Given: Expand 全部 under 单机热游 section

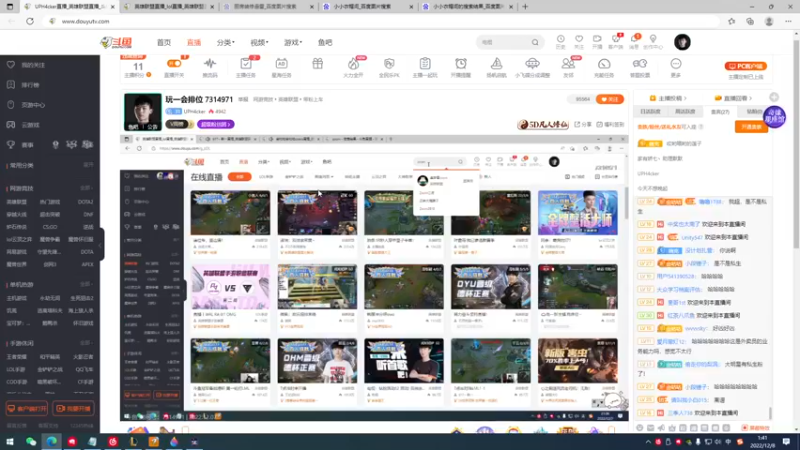Looking at the screenshot, I should [87, 284].
